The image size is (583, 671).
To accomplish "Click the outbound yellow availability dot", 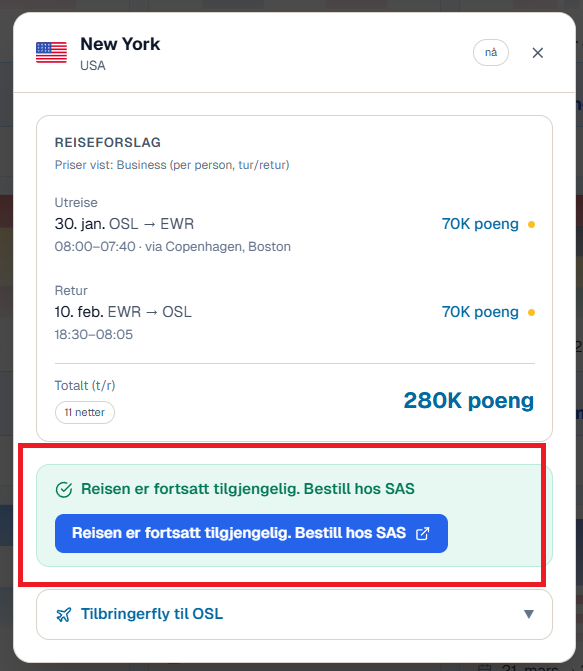I will [x=531, y=225].
